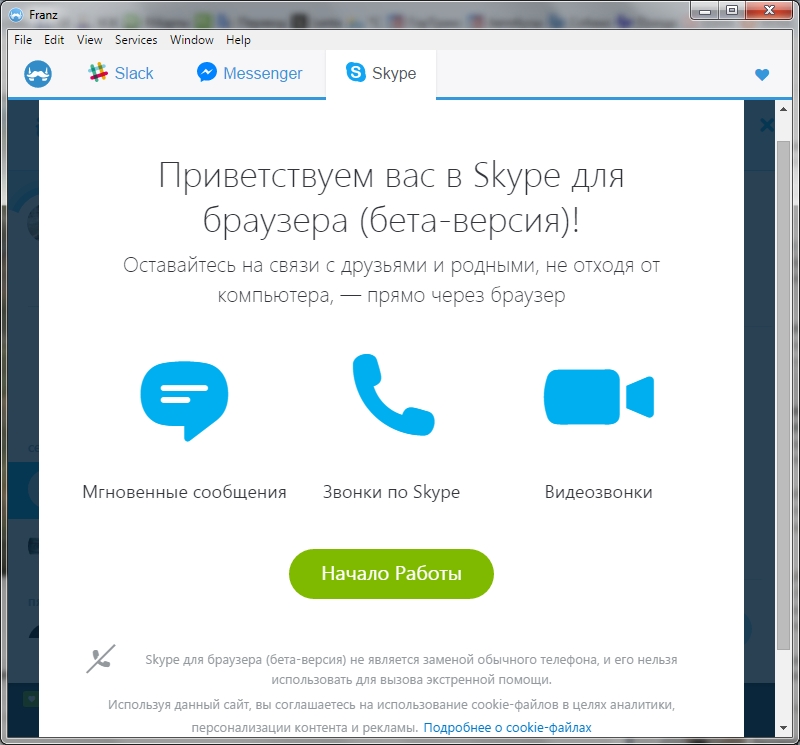
Task: Click the instant messages chat bubble icon
Action: [184, 401]
